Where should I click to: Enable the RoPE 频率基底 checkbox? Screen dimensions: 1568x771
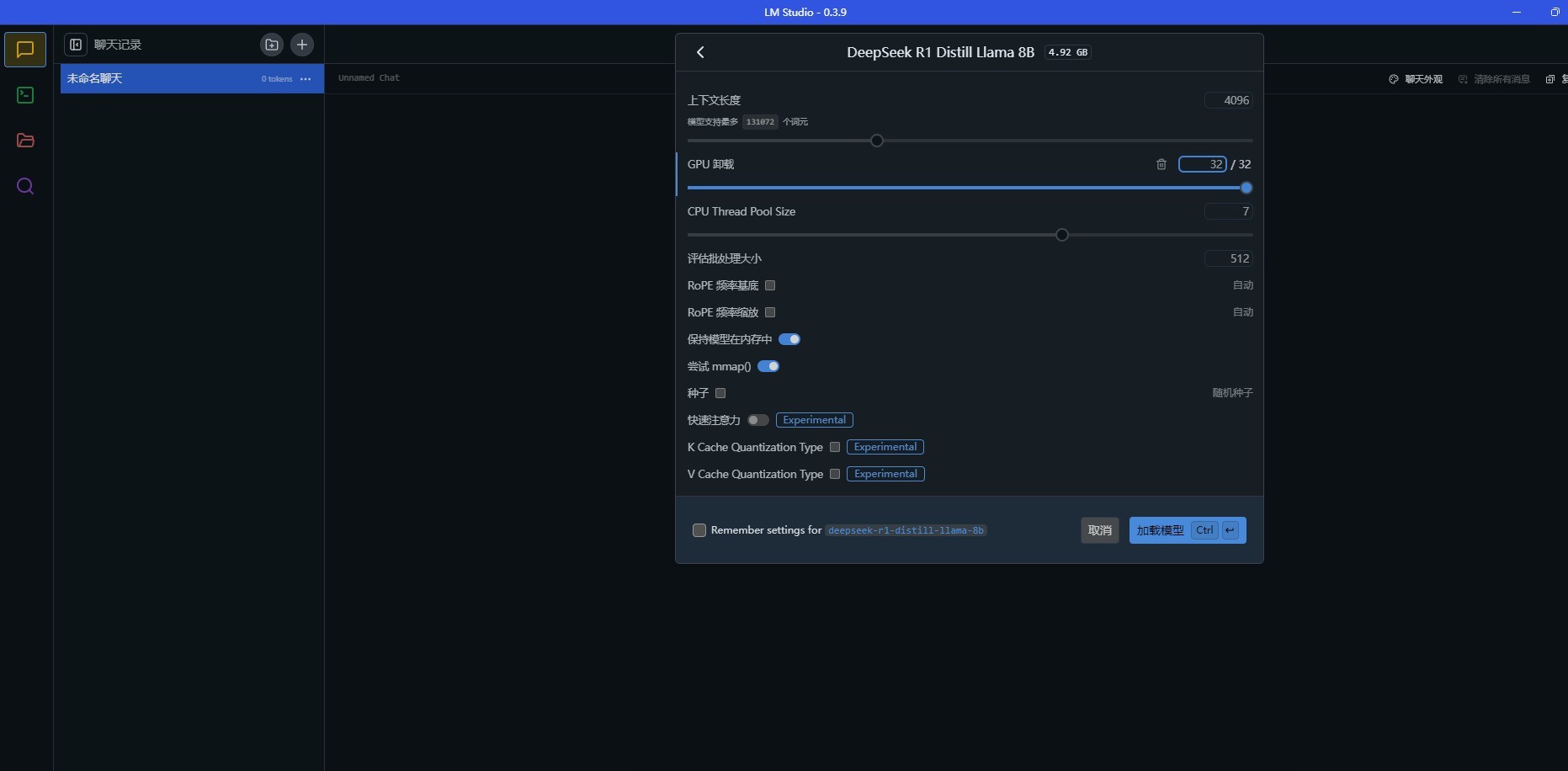(770, 285)
